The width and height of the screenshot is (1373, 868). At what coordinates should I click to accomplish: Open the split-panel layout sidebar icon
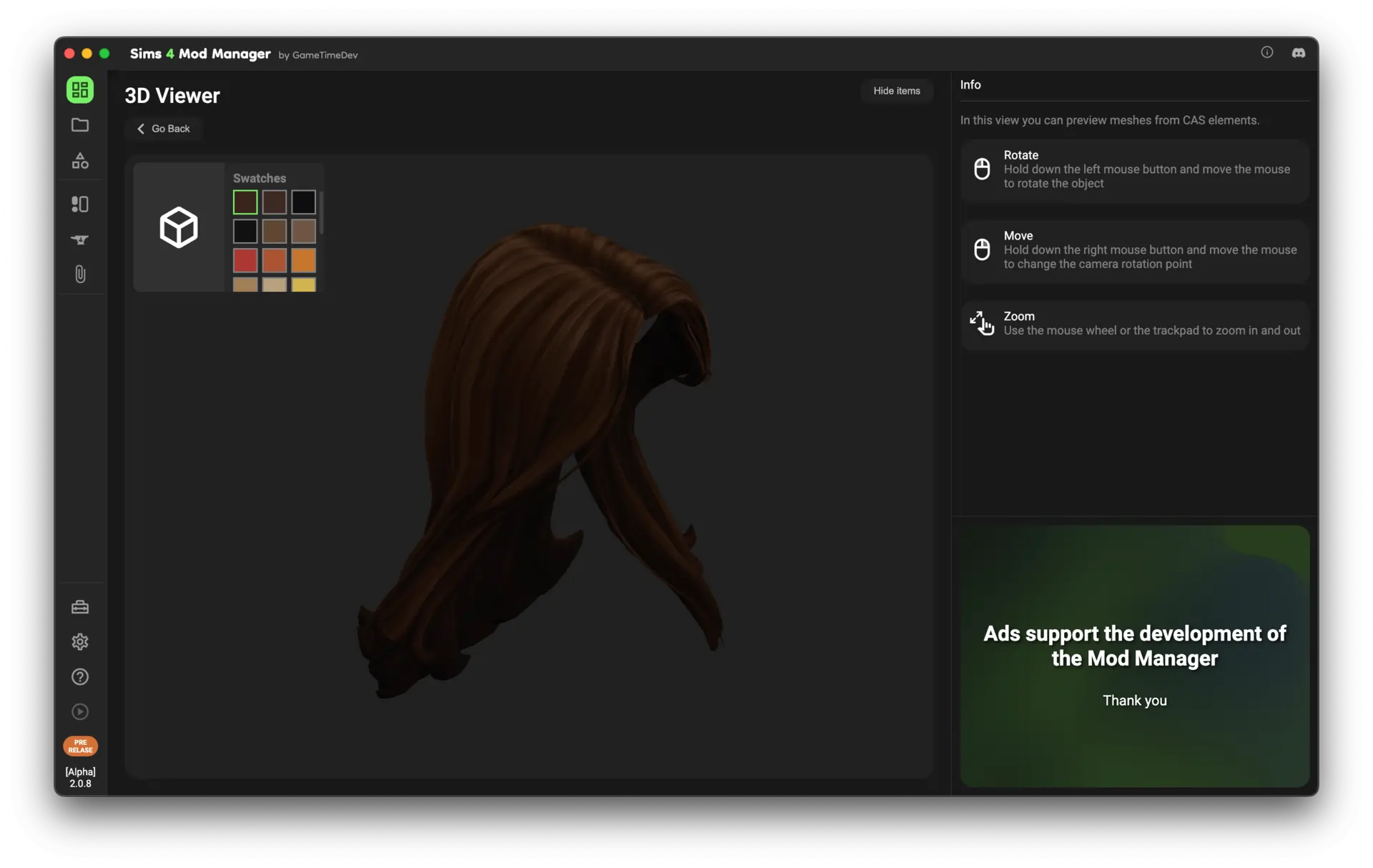(80, 204)
